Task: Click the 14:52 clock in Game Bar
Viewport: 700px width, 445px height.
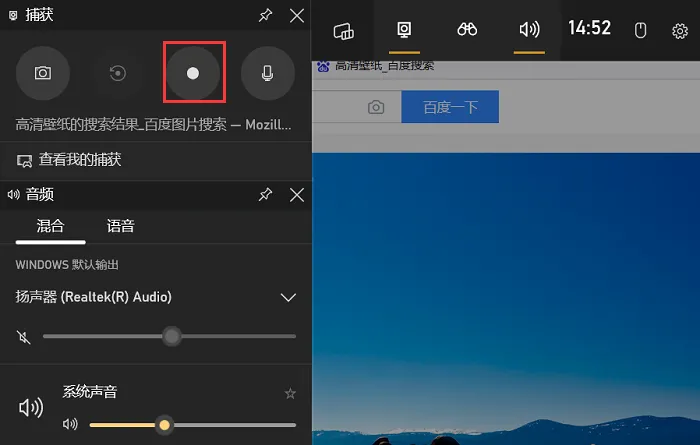Action: [x=589, y=28]
